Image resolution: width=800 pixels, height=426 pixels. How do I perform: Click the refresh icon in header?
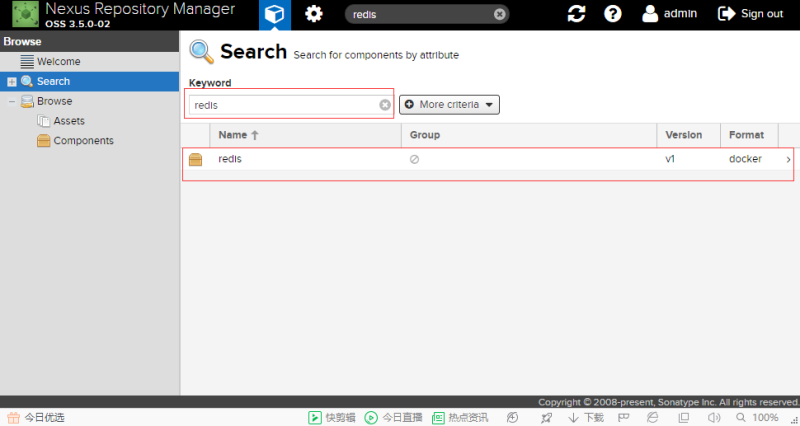[x=576, y=14]
